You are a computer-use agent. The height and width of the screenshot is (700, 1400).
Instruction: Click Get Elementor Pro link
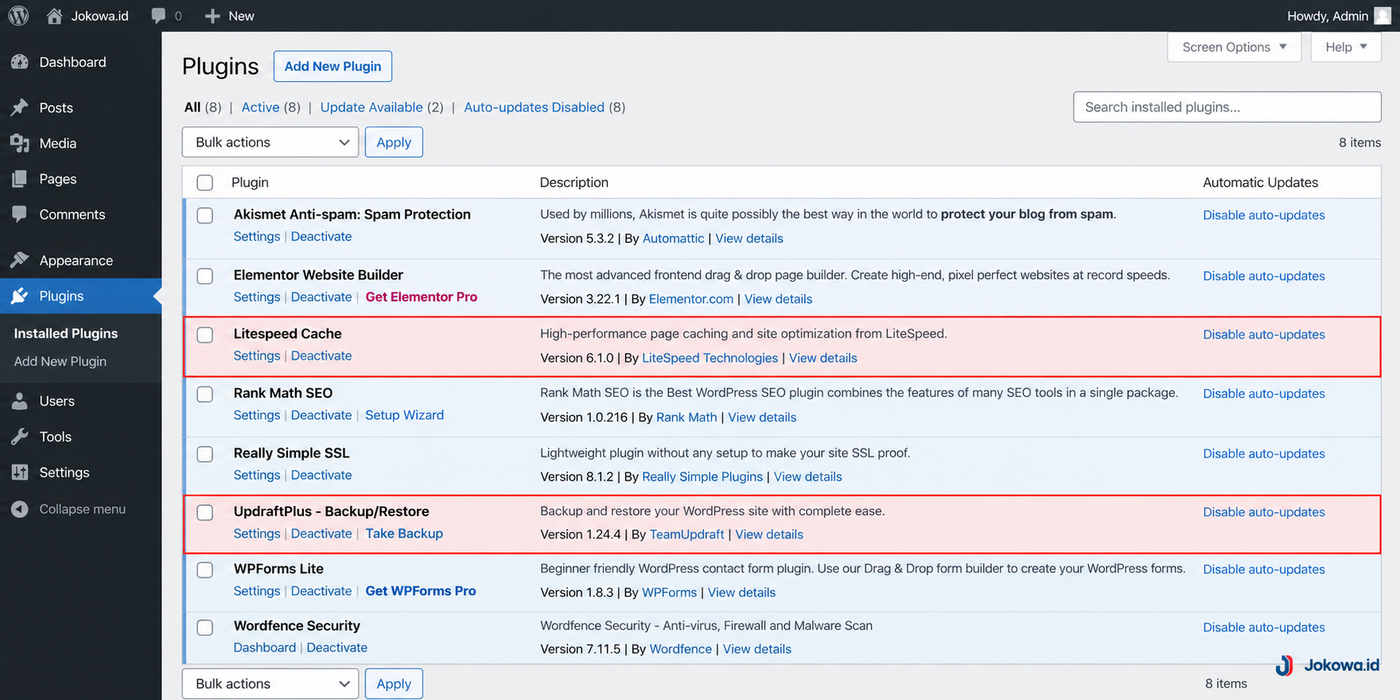point(421,297)
